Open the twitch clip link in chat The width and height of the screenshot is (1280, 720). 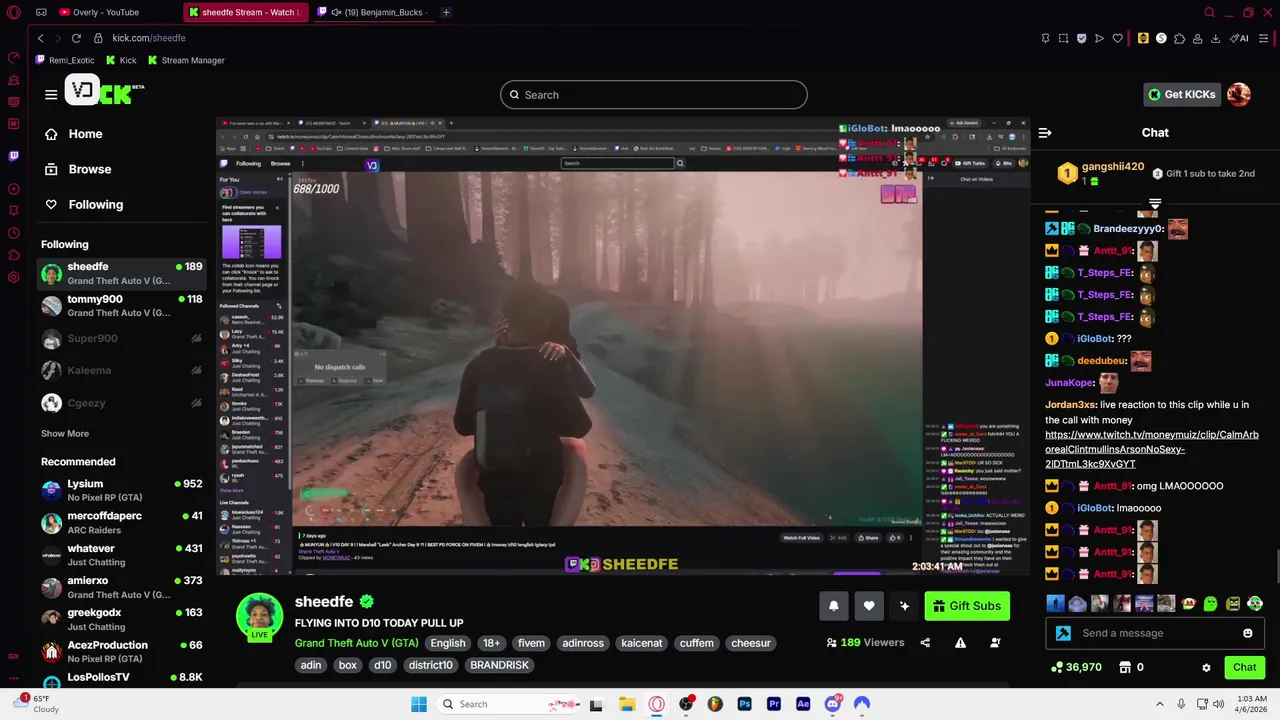coord(1152,450)
